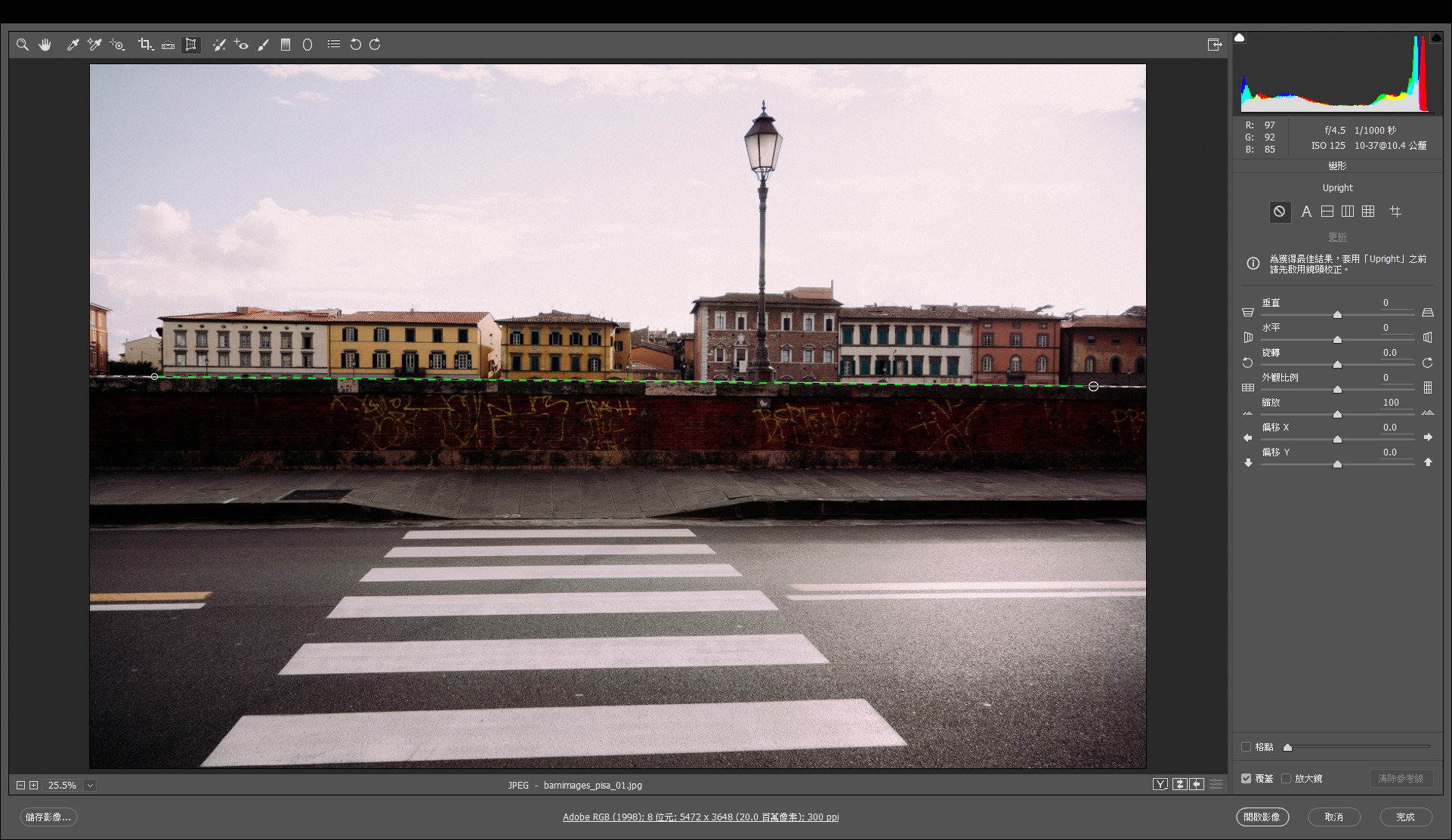Apply Vertical Upright correction
The width and height of the screenshot is (1452, 840).
pos(1348,212)
